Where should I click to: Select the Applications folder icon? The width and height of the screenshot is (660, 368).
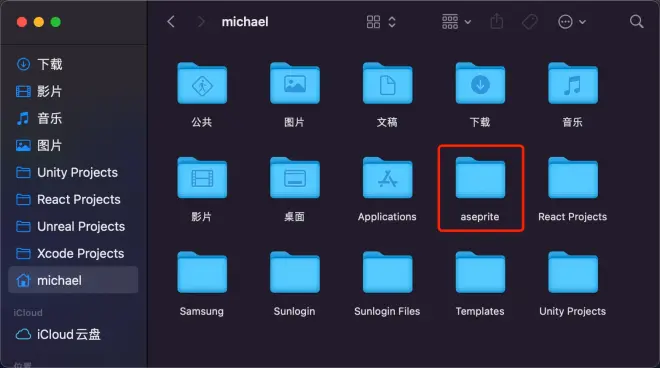[x=387, y=177]
